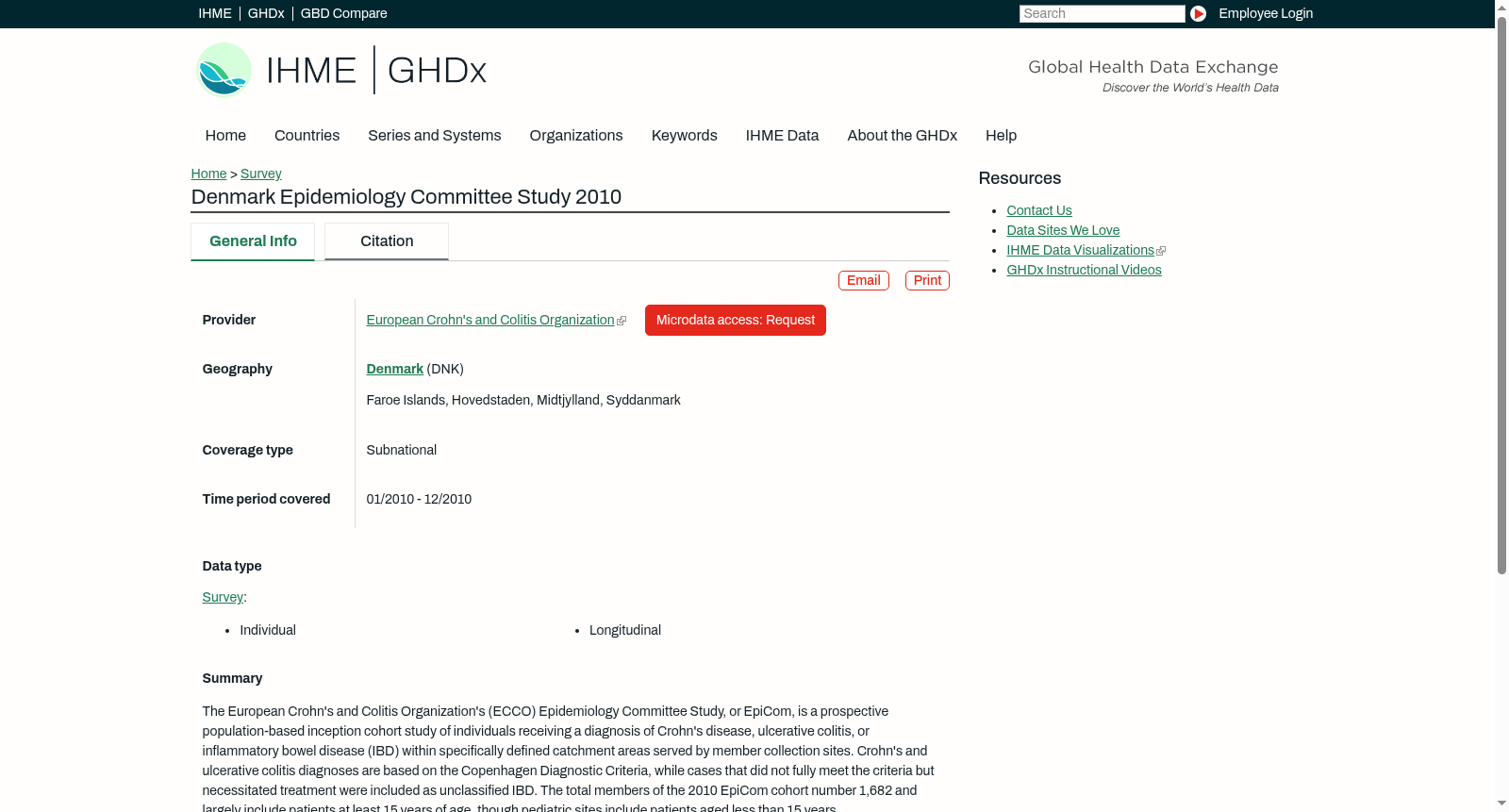Click the red search submit arrow icon

(x=1198, y=13)
